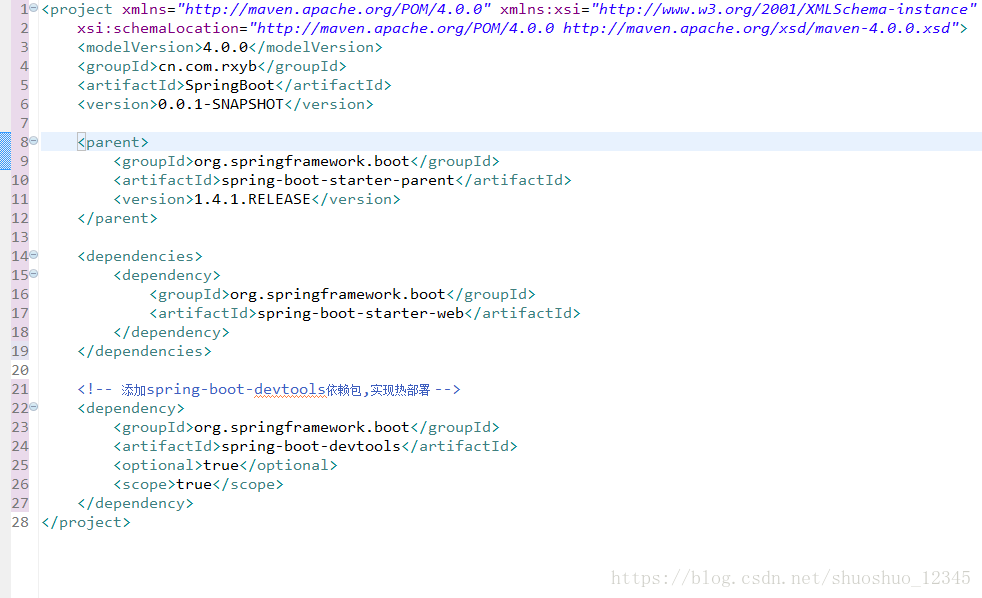
Task: Click the closing dependency tag on line 18
Action: tap(171, 333)
